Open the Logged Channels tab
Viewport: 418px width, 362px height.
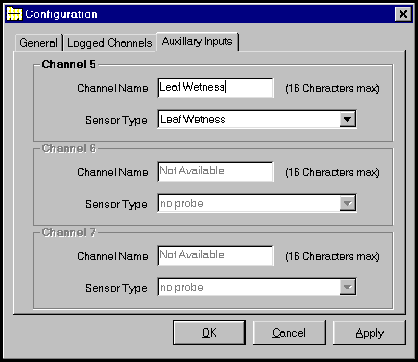[x=110, y=43]
